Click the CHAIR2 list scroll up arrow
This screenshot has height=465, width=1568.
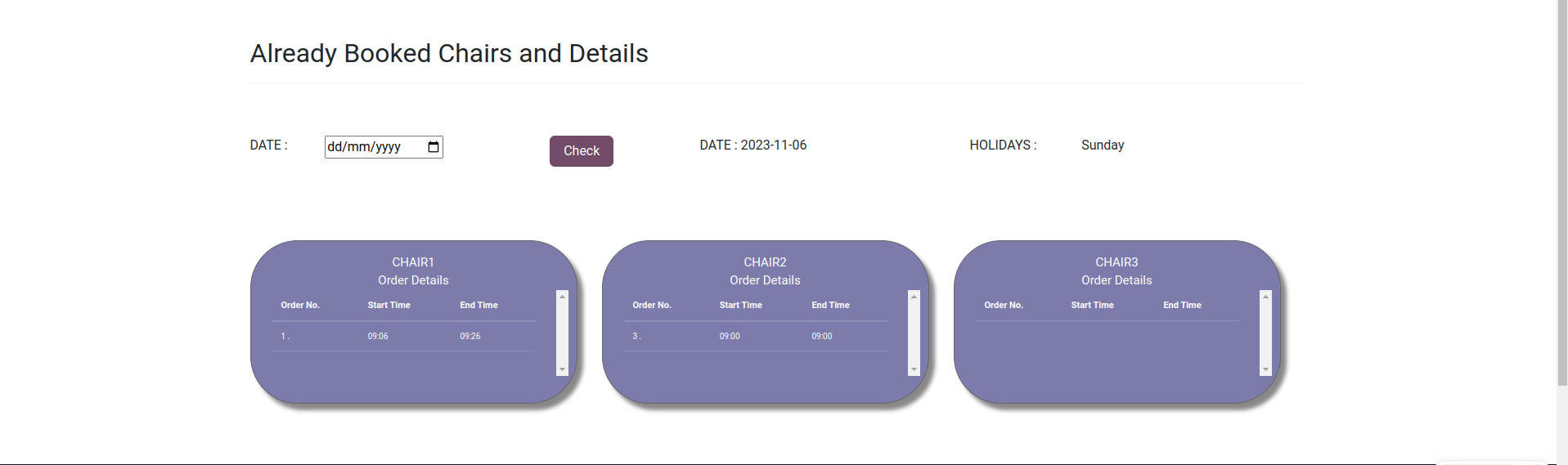pos(914,297)
